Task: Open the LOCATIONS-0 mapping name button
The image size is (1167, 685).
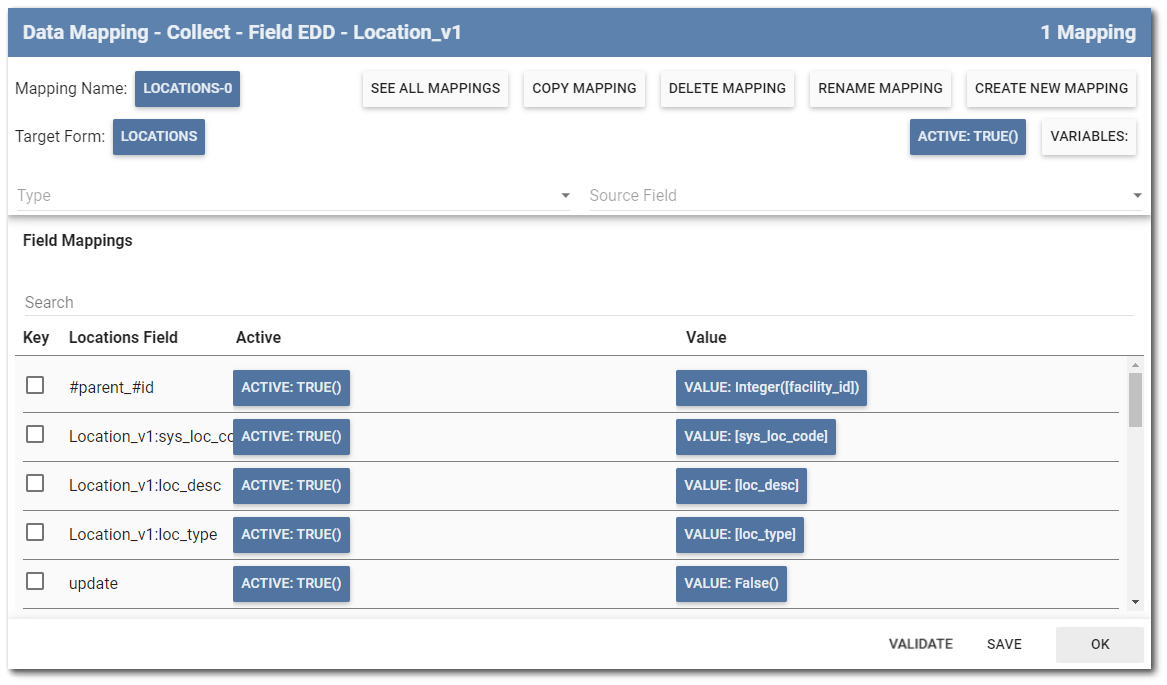Action: 187,88
